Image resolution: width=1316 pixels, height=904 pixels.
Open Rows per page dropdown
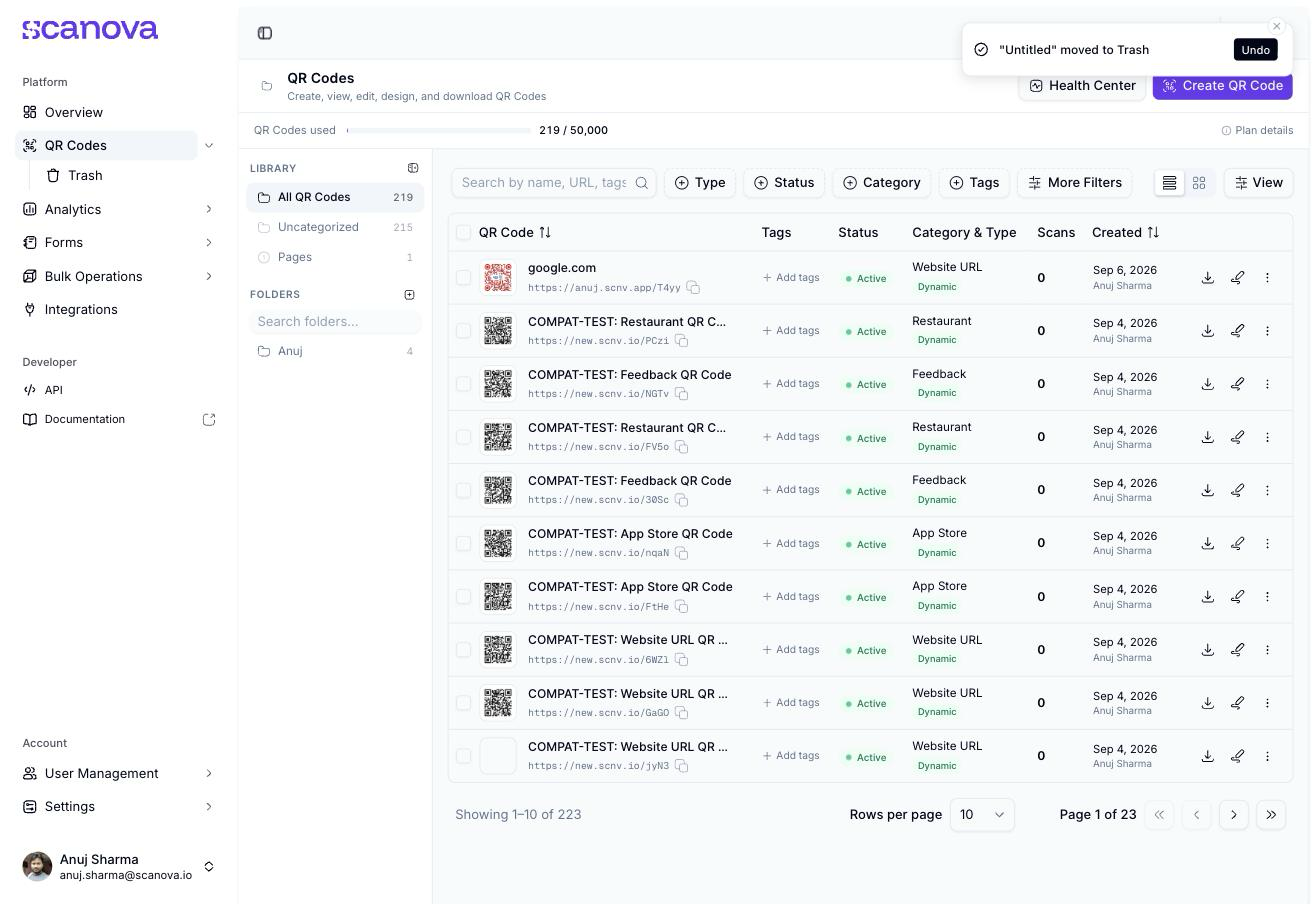point(982,815)
